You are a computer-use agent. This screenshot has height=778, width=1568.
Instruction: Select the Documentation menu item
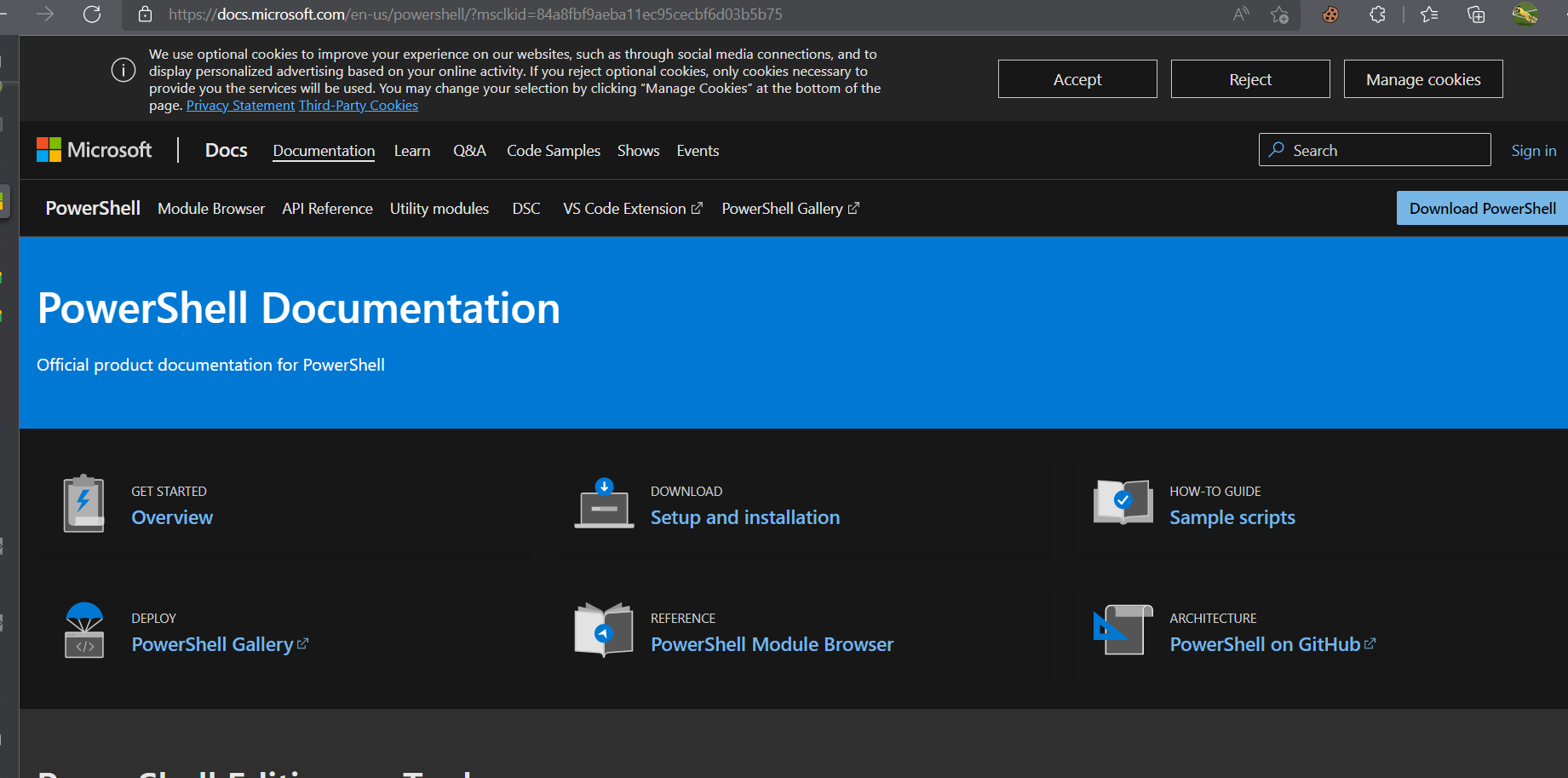pyautogui.click(x=324, y=151)
